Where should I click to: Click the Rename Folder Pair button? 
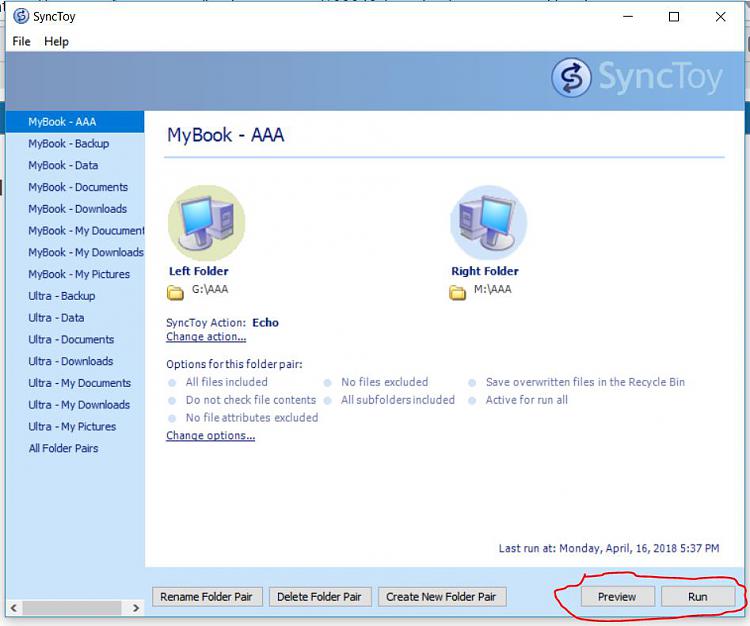click(x=207, y=597)
